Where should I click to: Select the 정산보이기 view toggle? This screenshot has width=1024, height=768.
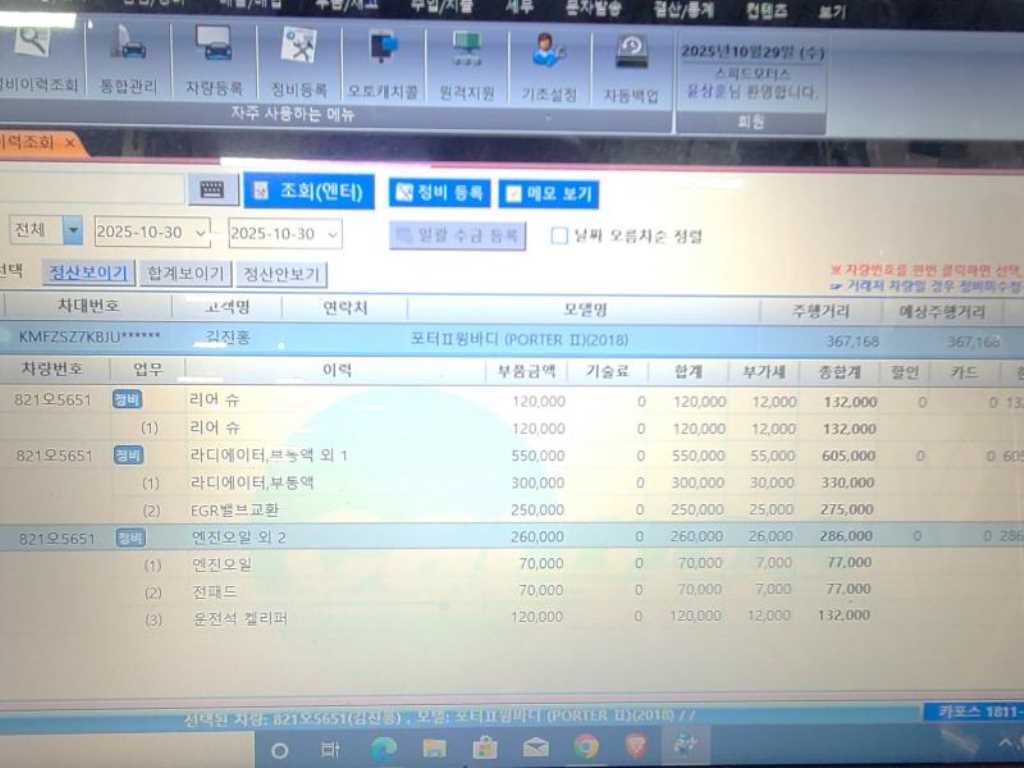[89, 274]
